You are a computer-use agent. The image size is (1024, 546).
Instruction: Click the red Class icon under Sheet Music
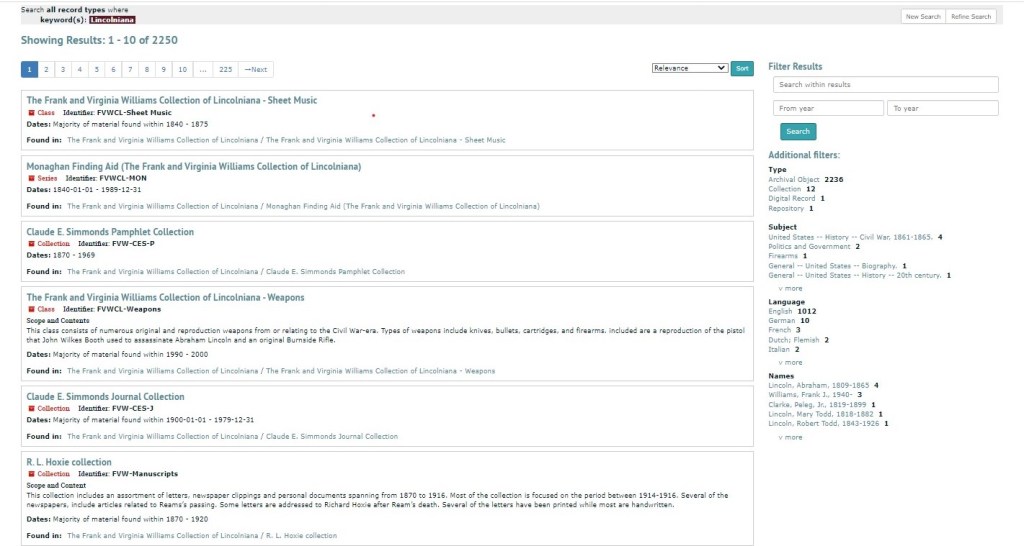pos(31,113)
